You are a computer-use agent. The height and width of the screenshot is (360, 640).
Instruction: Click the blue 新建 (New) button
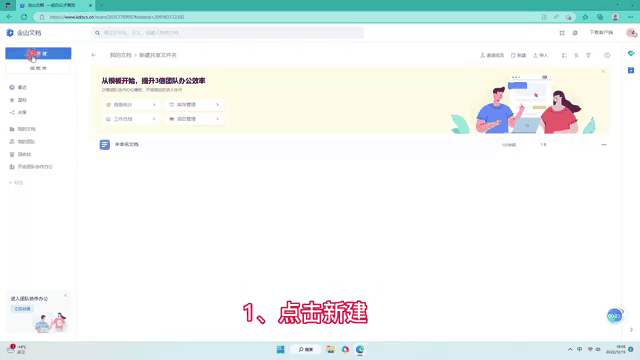point(38,53)
